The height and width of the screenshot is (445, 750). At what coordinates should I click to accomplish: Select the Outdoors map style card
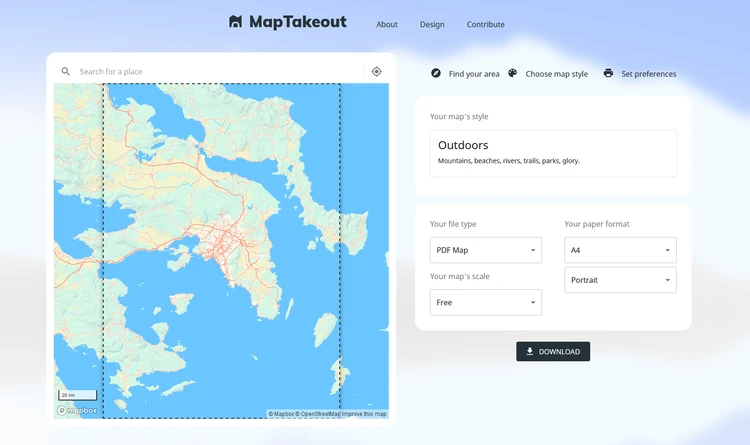pyautogui.click(x=553, y=153)
